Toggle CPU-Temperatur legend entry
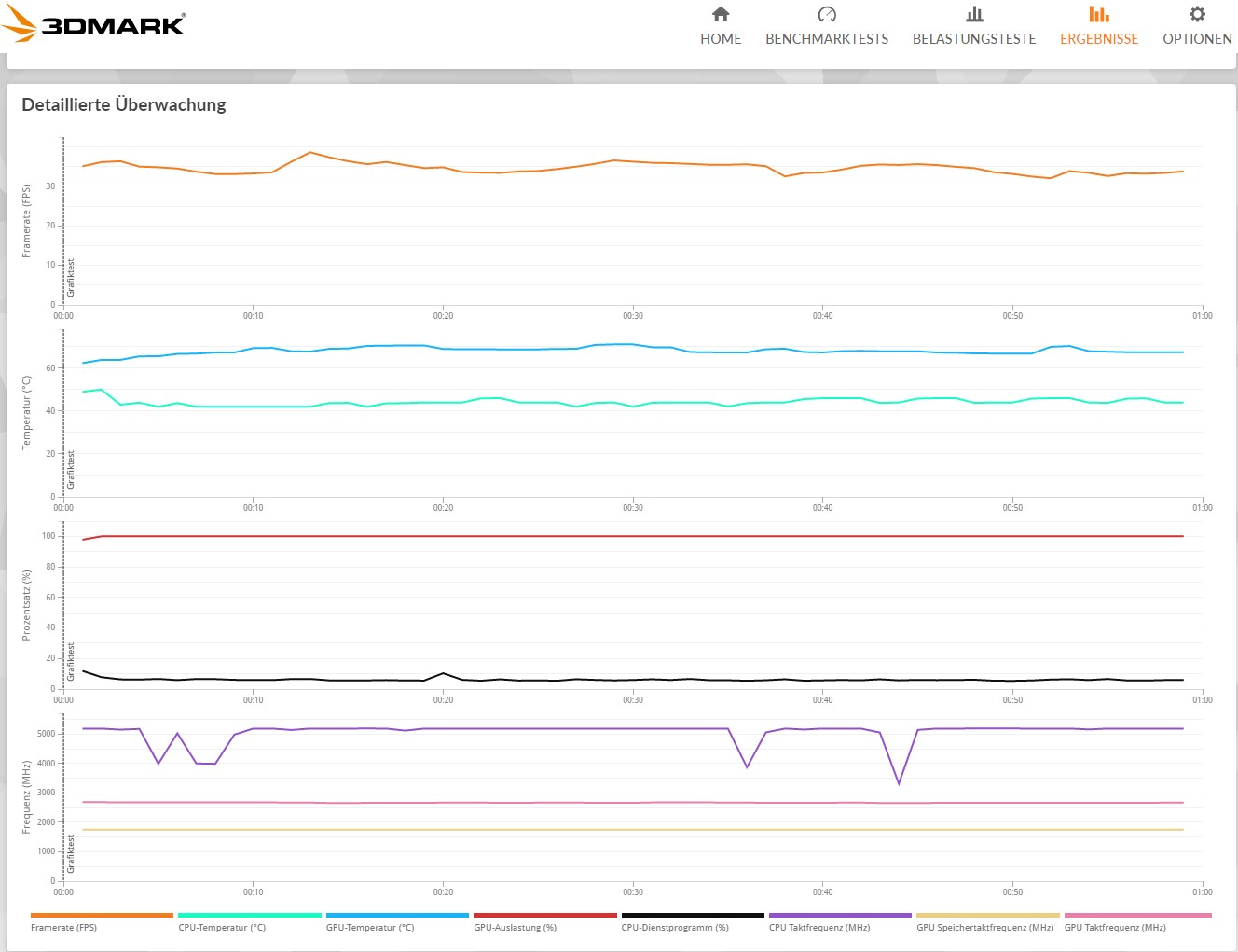 [x=222, y=928]
